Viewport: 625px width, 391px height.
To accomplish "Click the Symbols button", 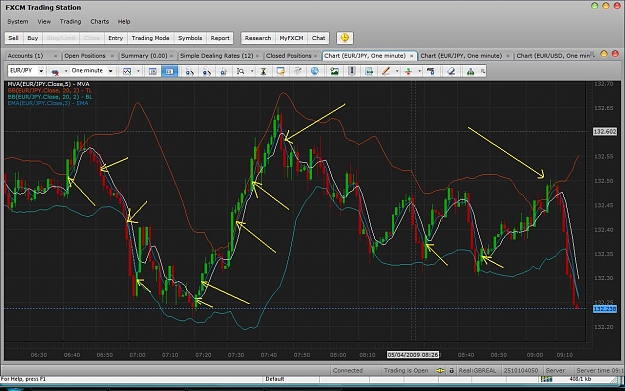I will (x=190, y=38).
